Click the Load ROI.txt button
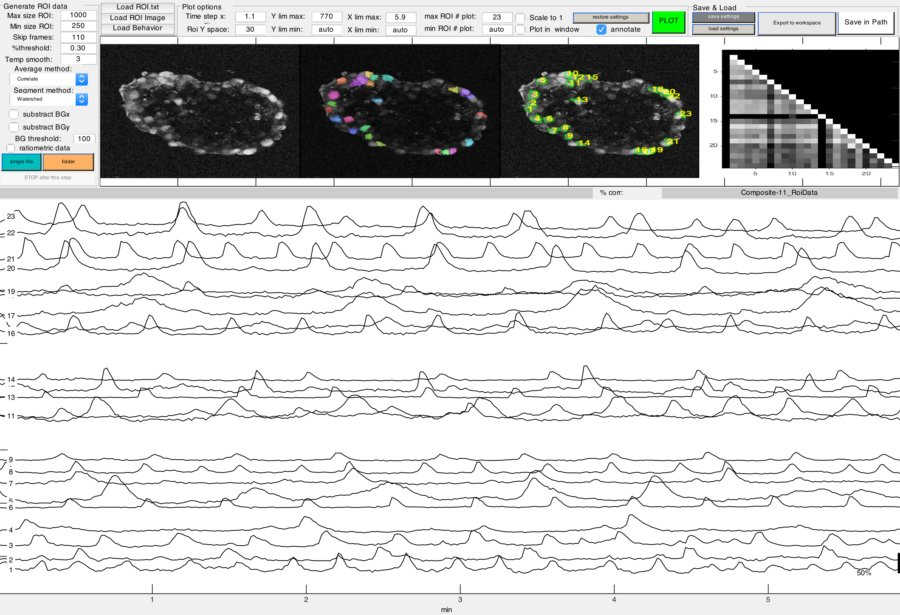900x615 pixels. [137, 7]
